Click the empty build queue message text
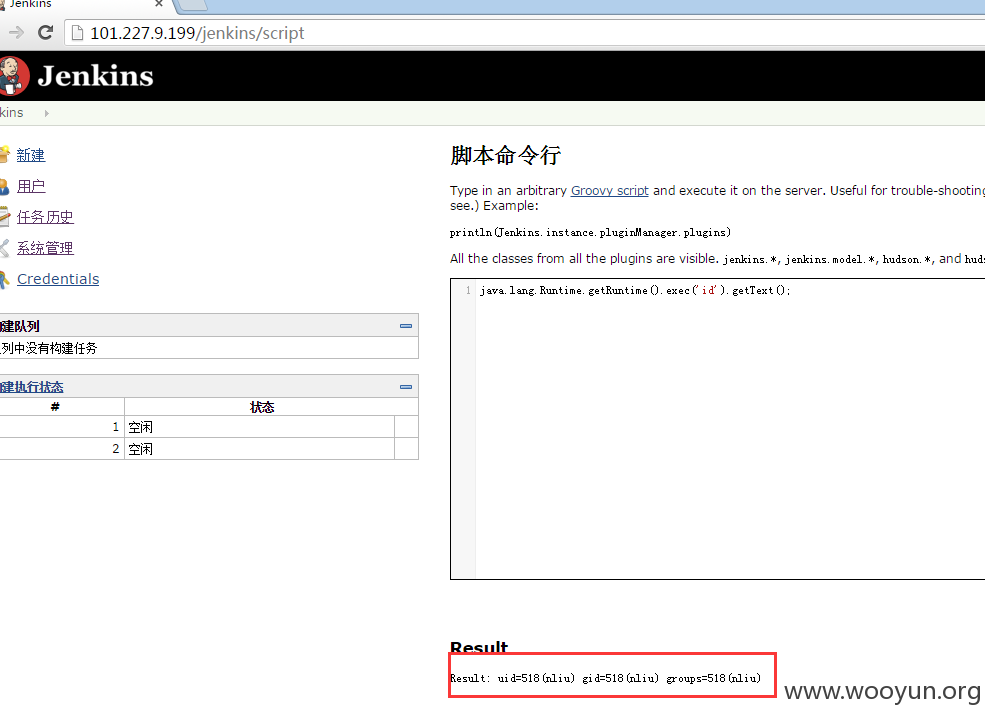The width and height of the screenshot is (990, 720). 49,348
